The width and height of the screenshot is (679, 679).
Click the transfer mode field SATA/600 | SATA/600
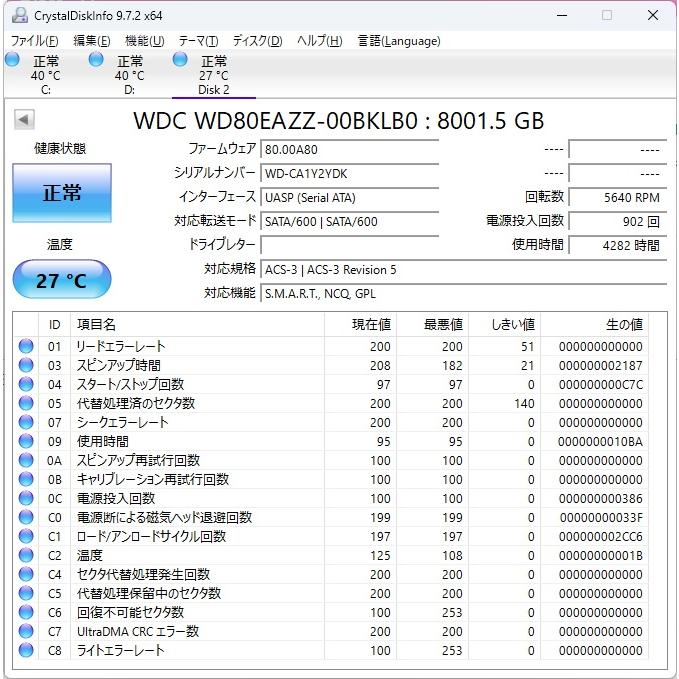pyautogui.click(x=349, y=222)
